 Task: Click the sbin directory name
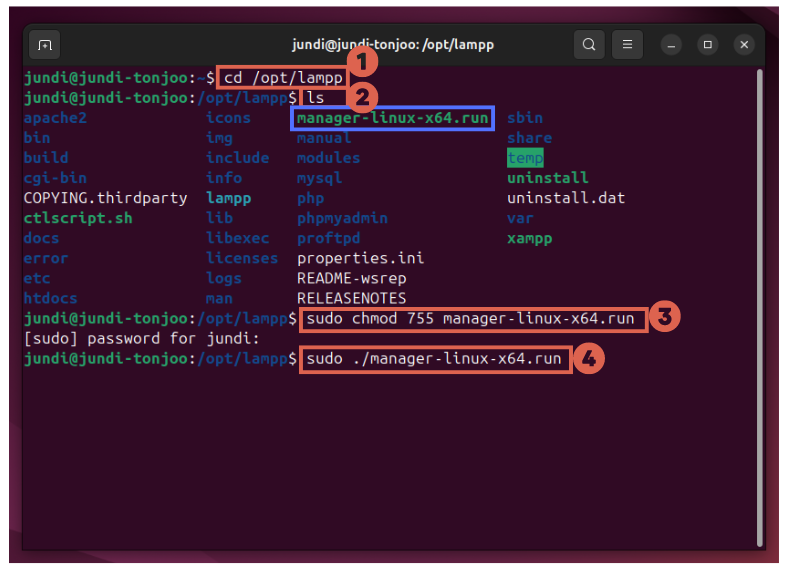tap(525, 118)
